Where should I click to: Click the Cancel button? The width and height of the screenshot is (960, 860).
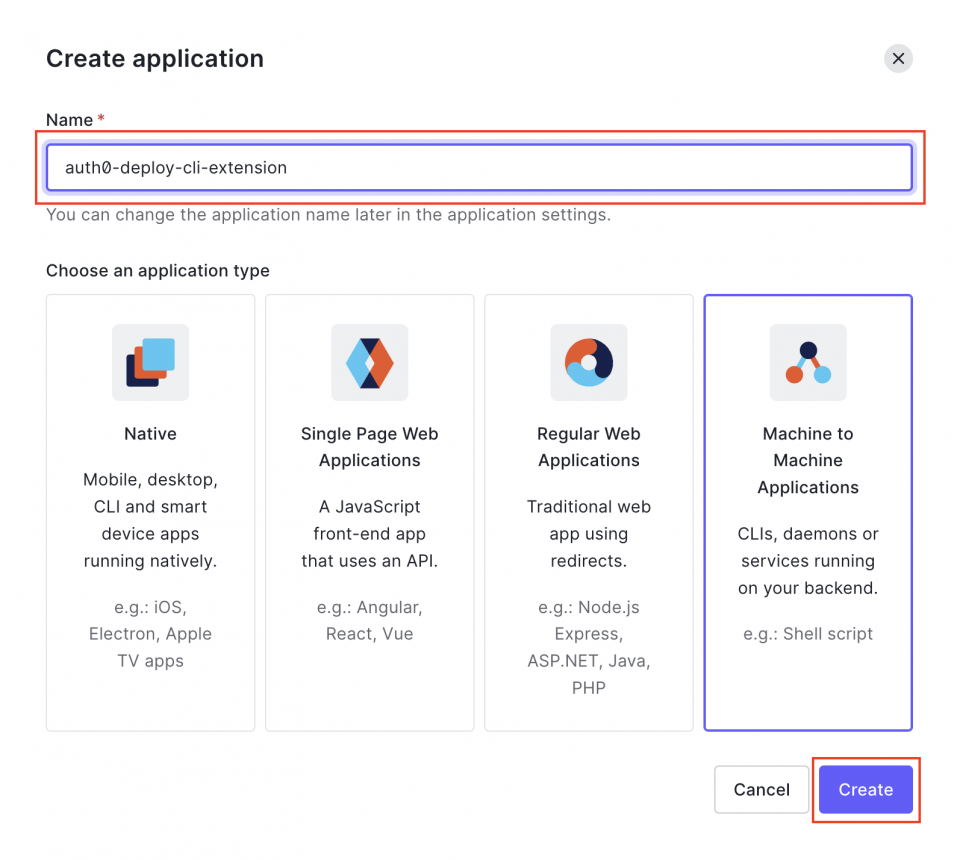point(761,789)
